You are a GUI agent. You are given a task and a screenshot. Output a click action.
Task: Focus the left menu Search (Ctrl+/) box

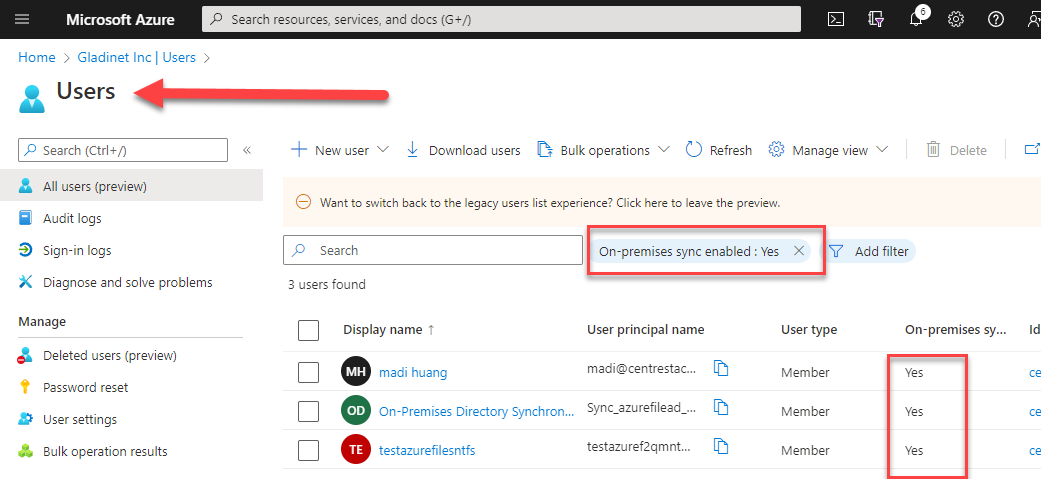123,150
